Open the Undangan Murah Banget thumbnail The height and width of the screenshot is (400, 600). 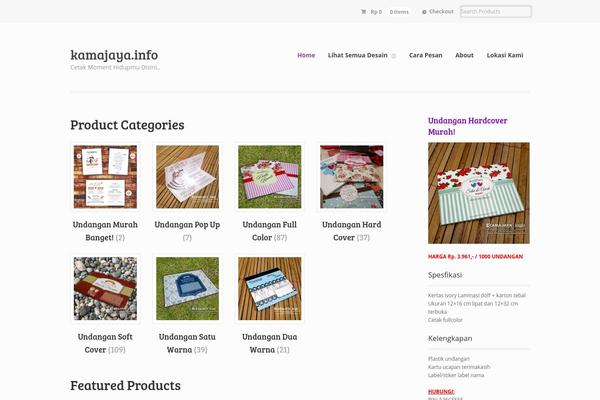pyautogui.click(x=105, y=176)
